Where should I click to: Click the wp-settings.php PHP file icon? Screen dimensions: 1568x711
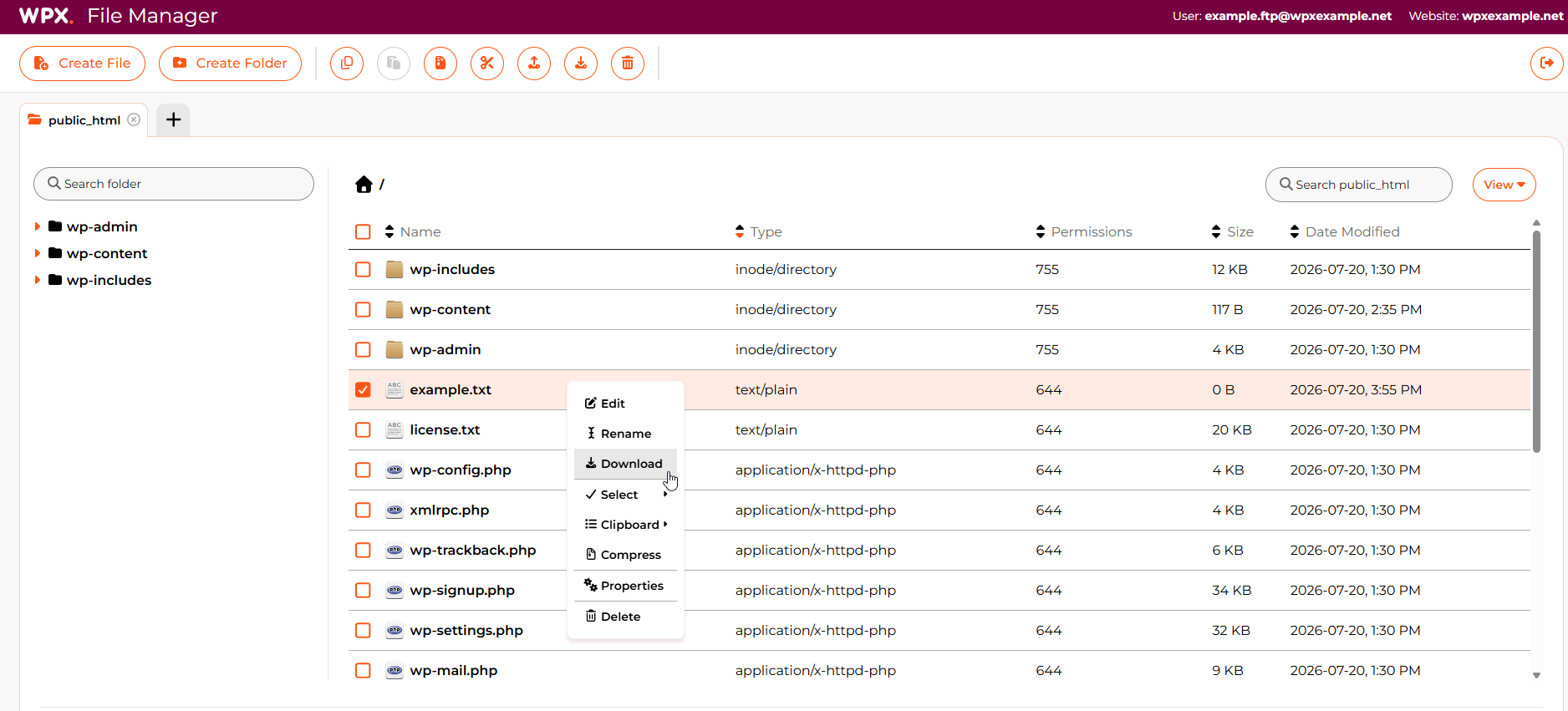[395, 630]
